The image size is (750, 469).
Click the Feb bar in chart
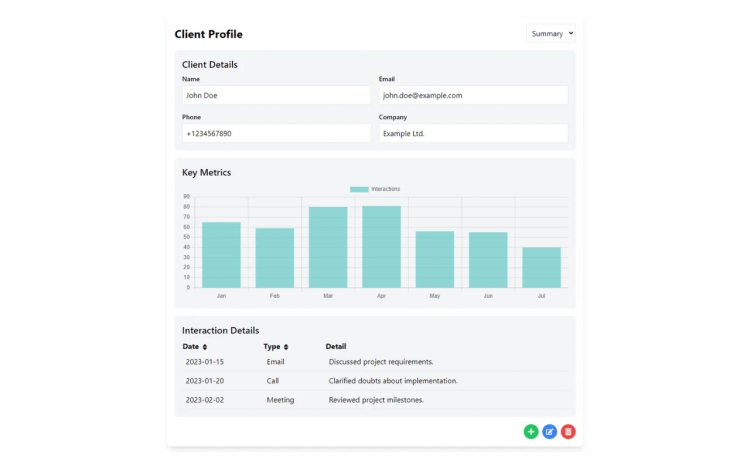tap(275, 258)
